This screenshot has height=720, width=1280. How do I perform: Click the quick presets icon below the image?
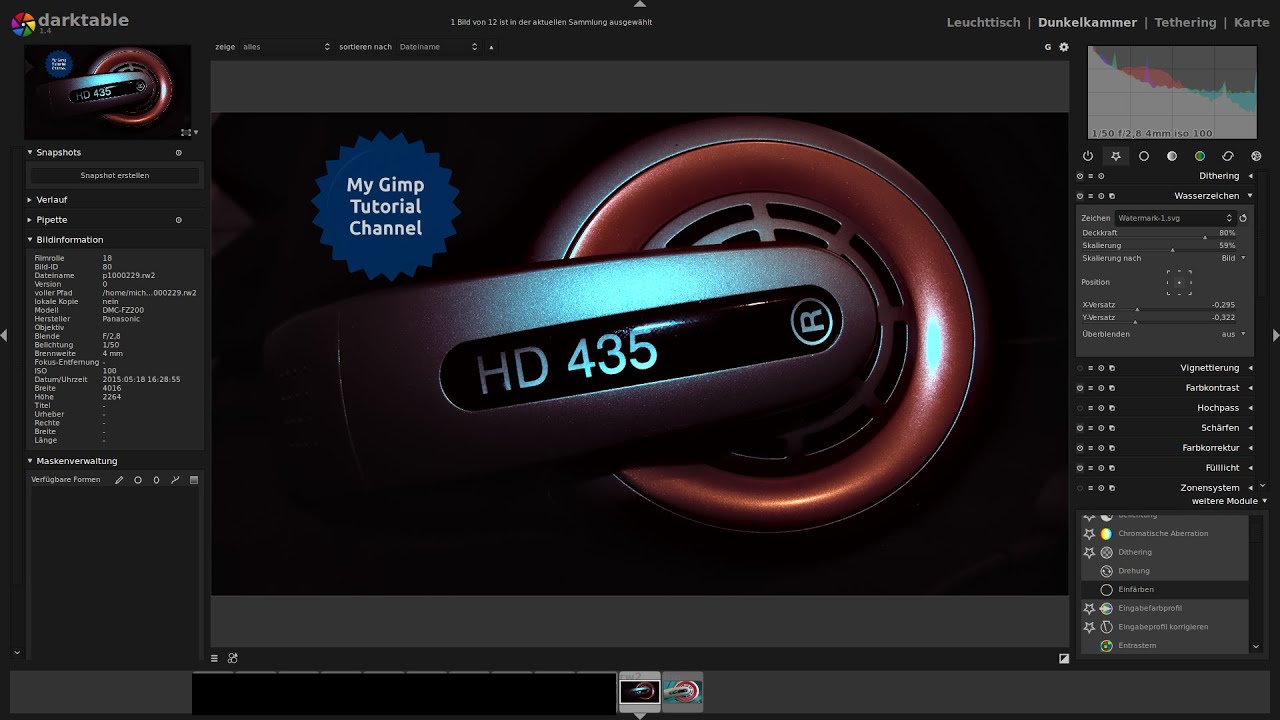point(214,658)
